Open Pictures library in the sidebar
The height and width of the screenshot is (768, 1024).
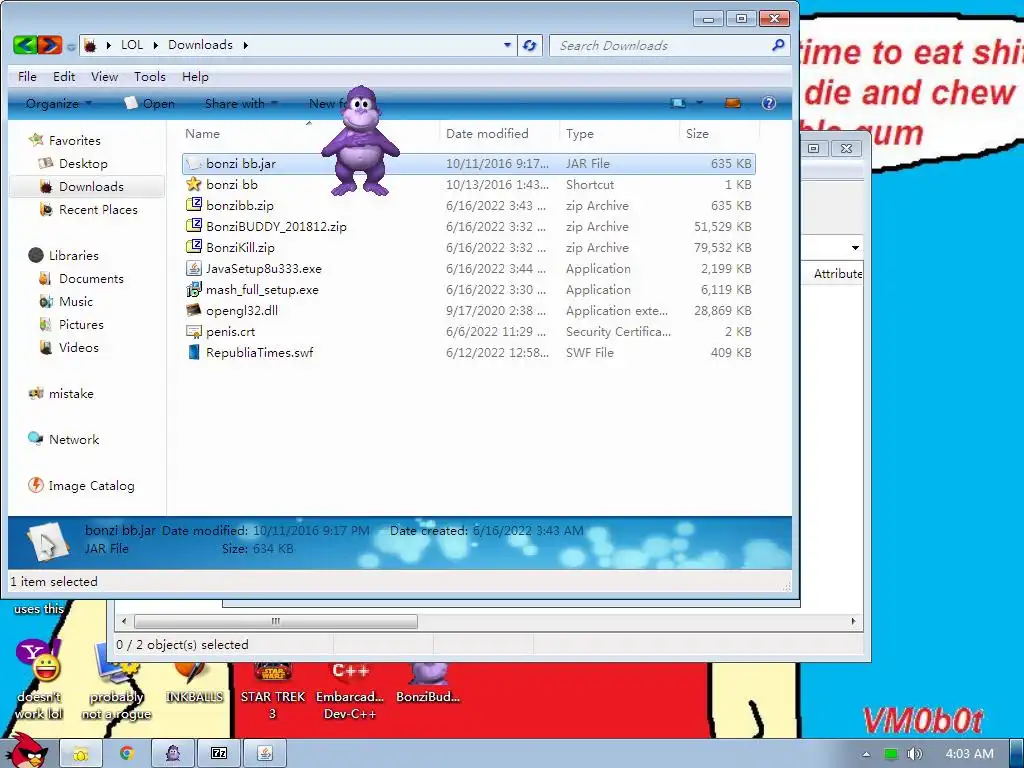tap(81, 325)
